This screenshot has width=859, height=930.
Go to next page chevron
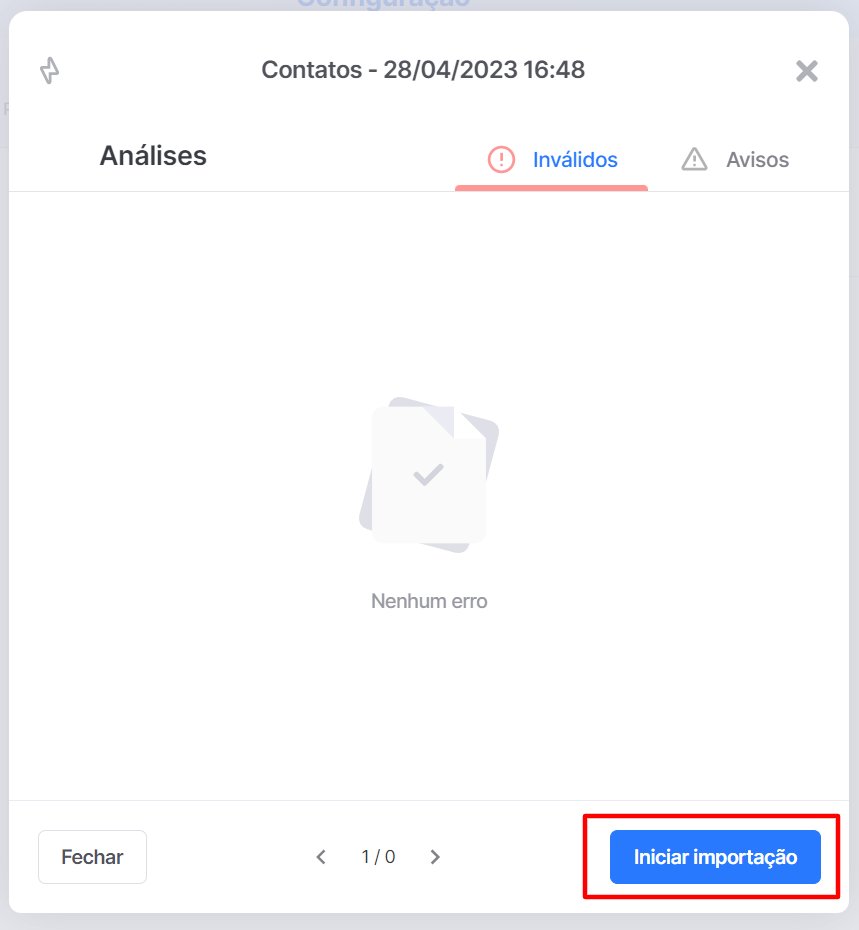(435, 856)
